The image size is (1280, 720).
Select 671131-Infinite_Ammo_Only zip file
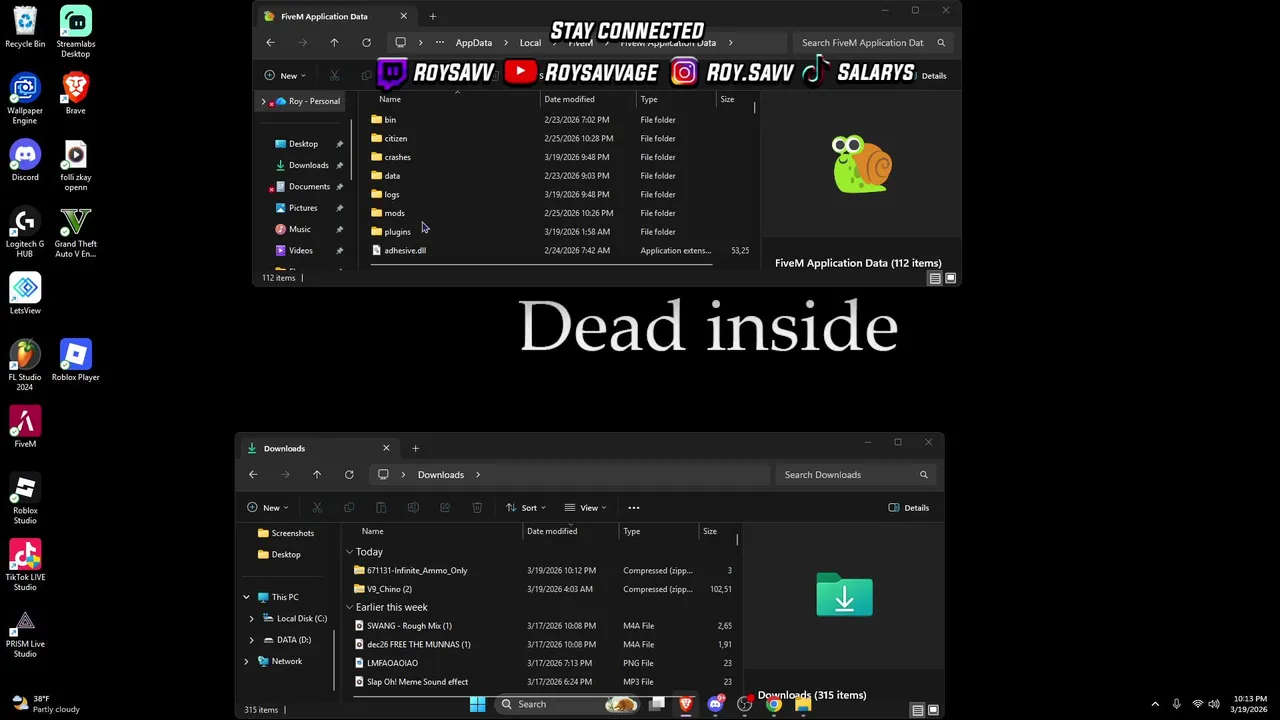click(x=417, y=570)
